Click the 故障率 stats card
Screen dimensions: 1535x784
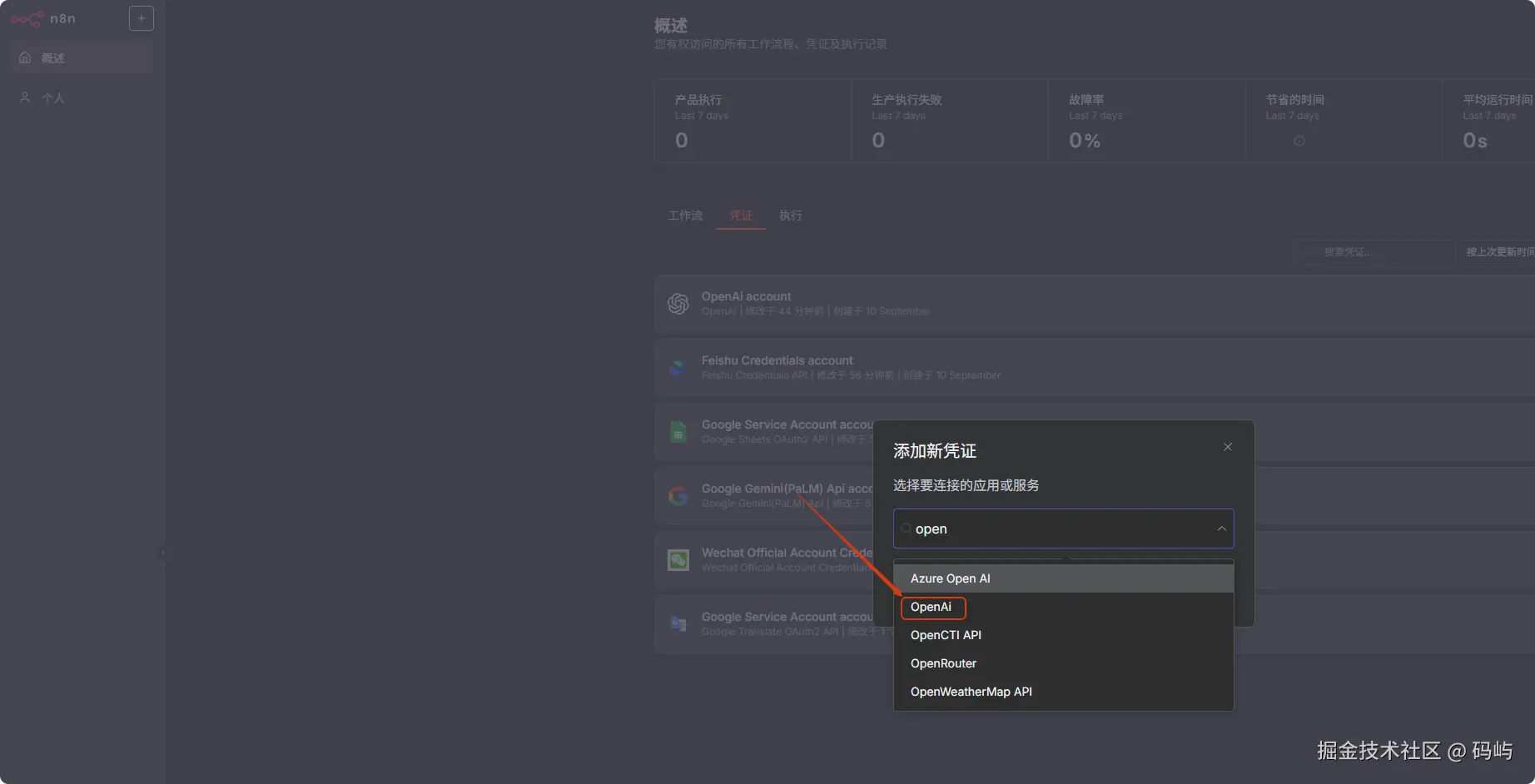coord(1147,121)
